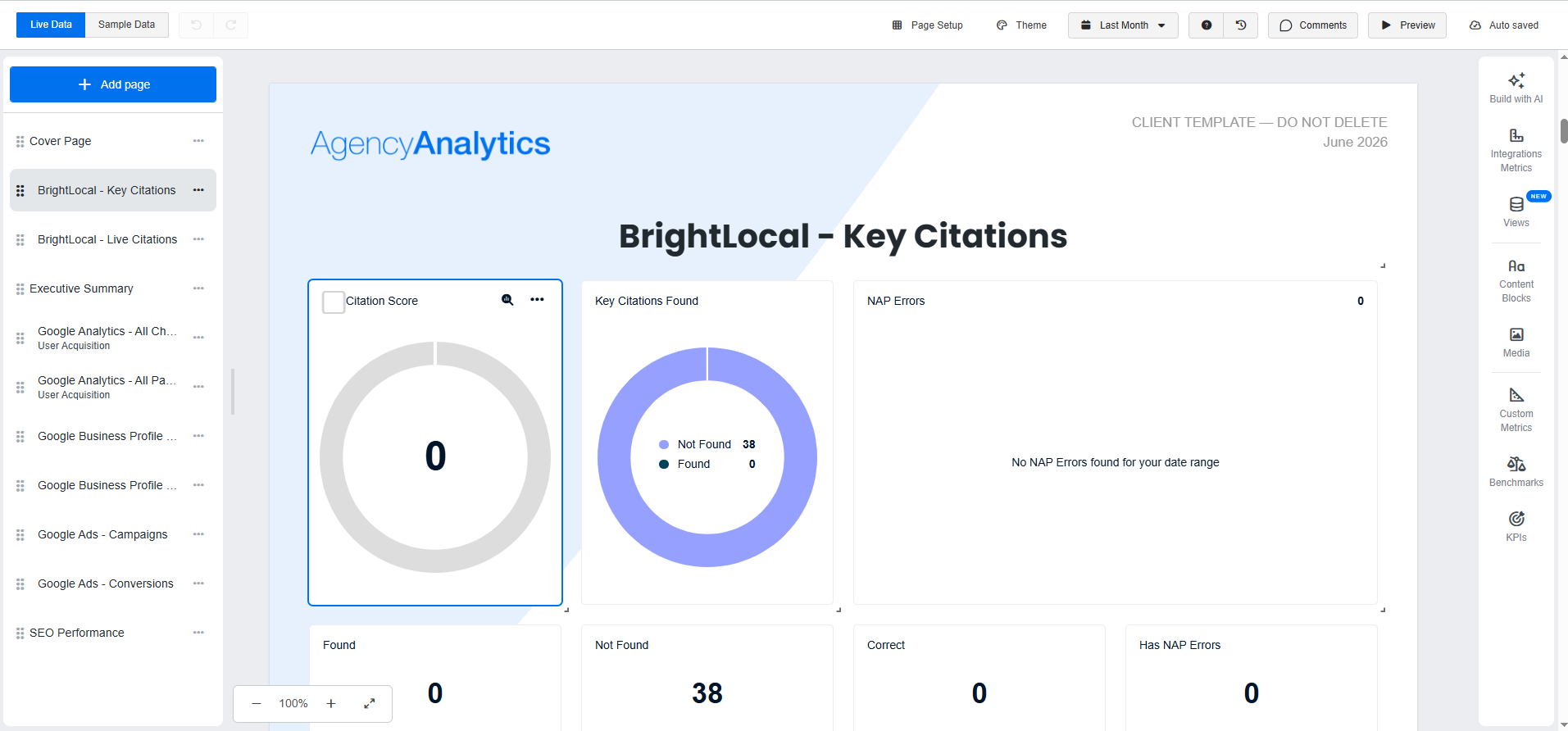Open the Views panel
Image resolution: width=1568 pixels, height=731 pixels.
point(1516,211)
